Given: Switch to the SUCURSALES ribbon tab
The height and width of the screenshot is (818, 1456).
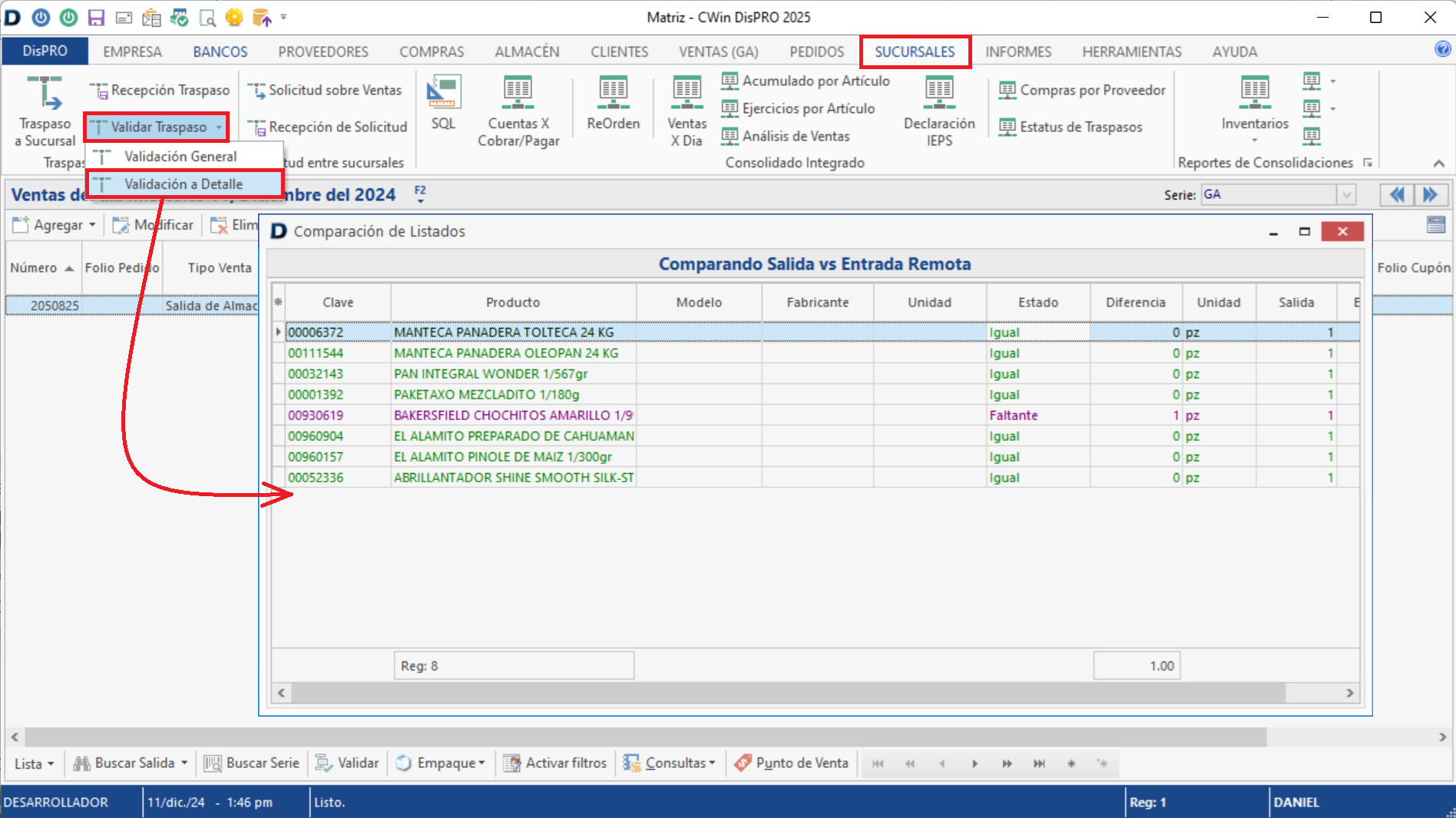Looking at the screenshot, I should click(x=915, y=51).
